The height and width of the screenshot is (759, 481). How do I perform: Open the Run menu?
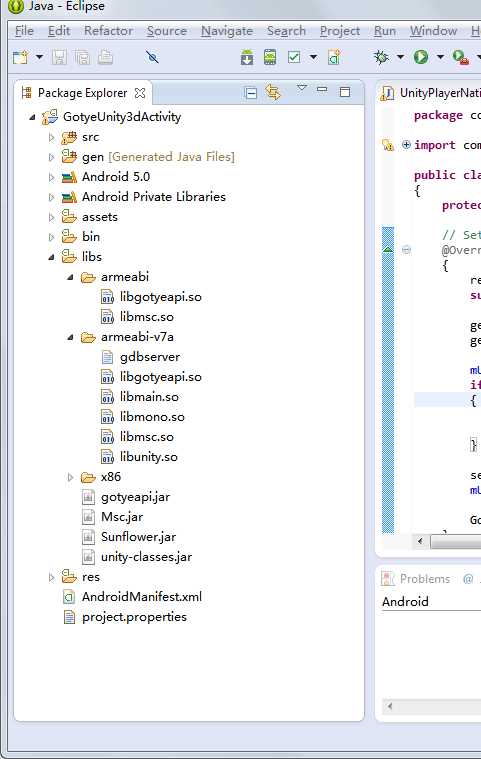point(385,31)
